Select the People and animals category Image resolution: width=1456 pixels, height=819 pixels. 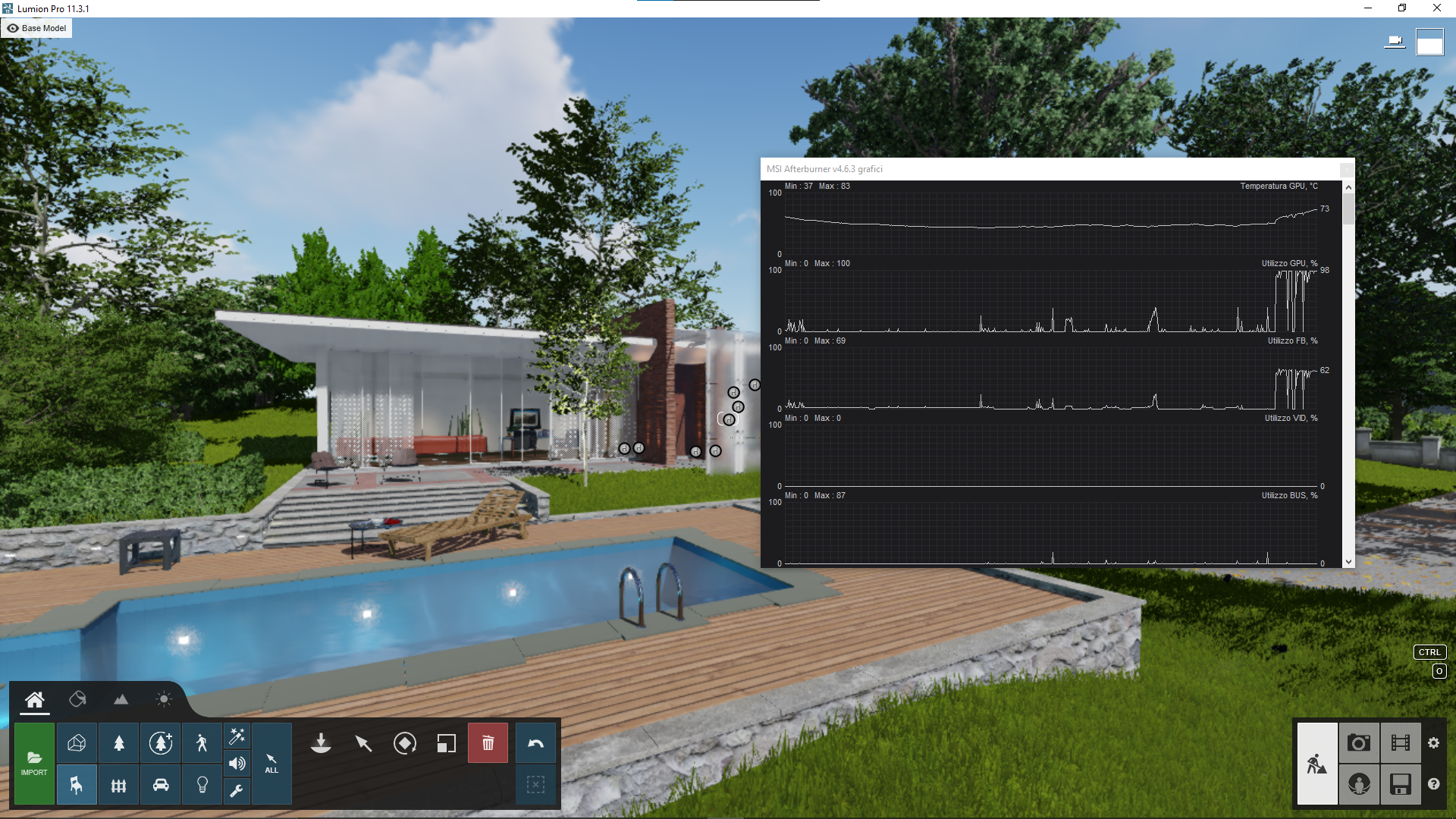point(202,743)
